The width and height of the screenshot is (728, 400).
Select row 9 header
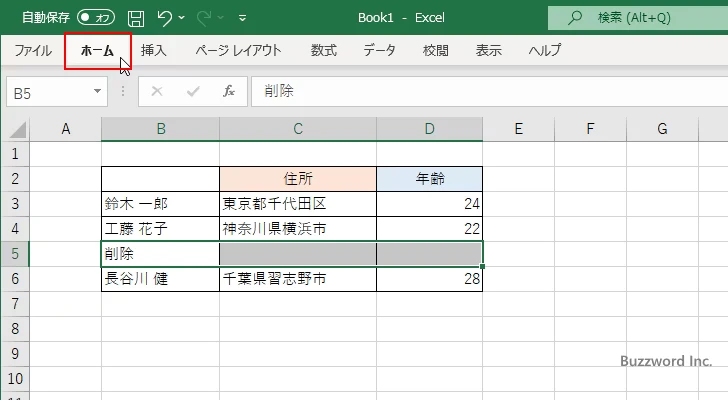pos(15,354)
